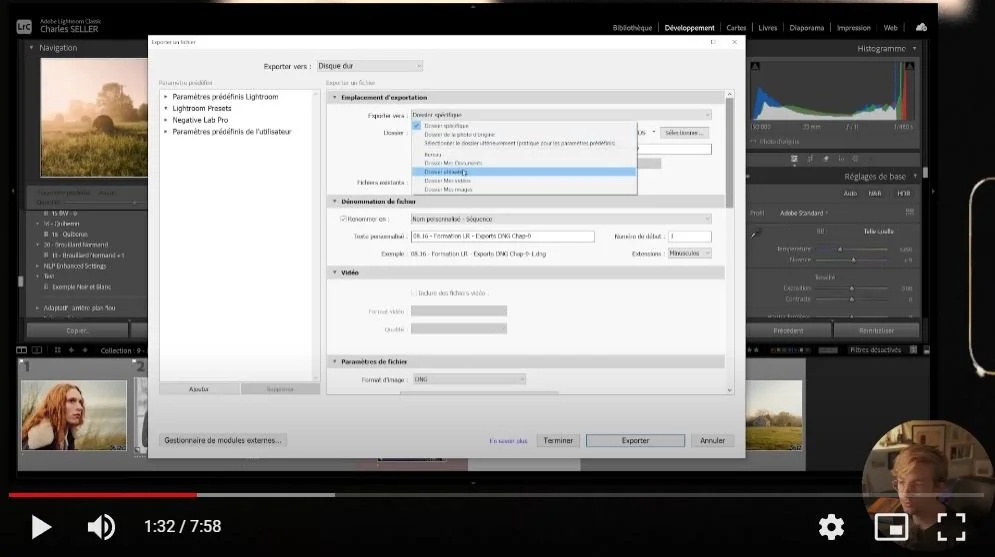Enter fullscreen on the video player
Image resolution: width=995 pixels, height=557 pixels.
951,527
